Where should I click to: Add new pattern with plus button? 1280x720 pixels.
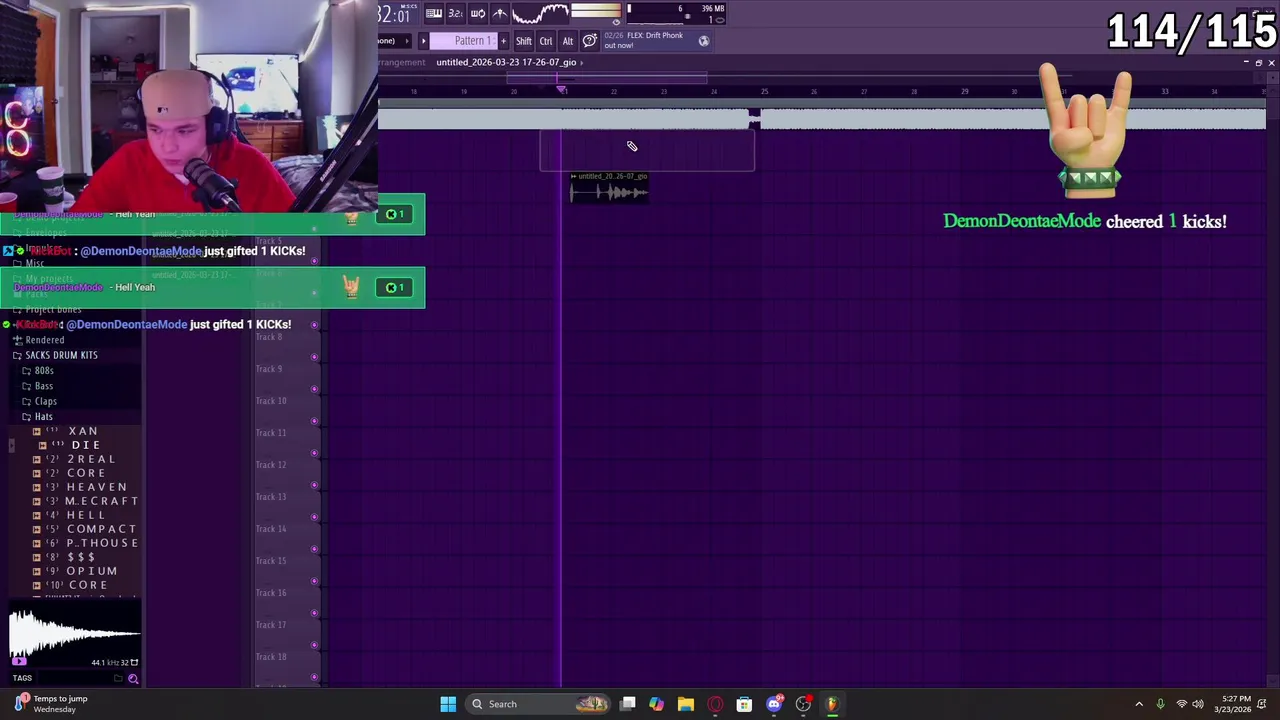point(502,41)
